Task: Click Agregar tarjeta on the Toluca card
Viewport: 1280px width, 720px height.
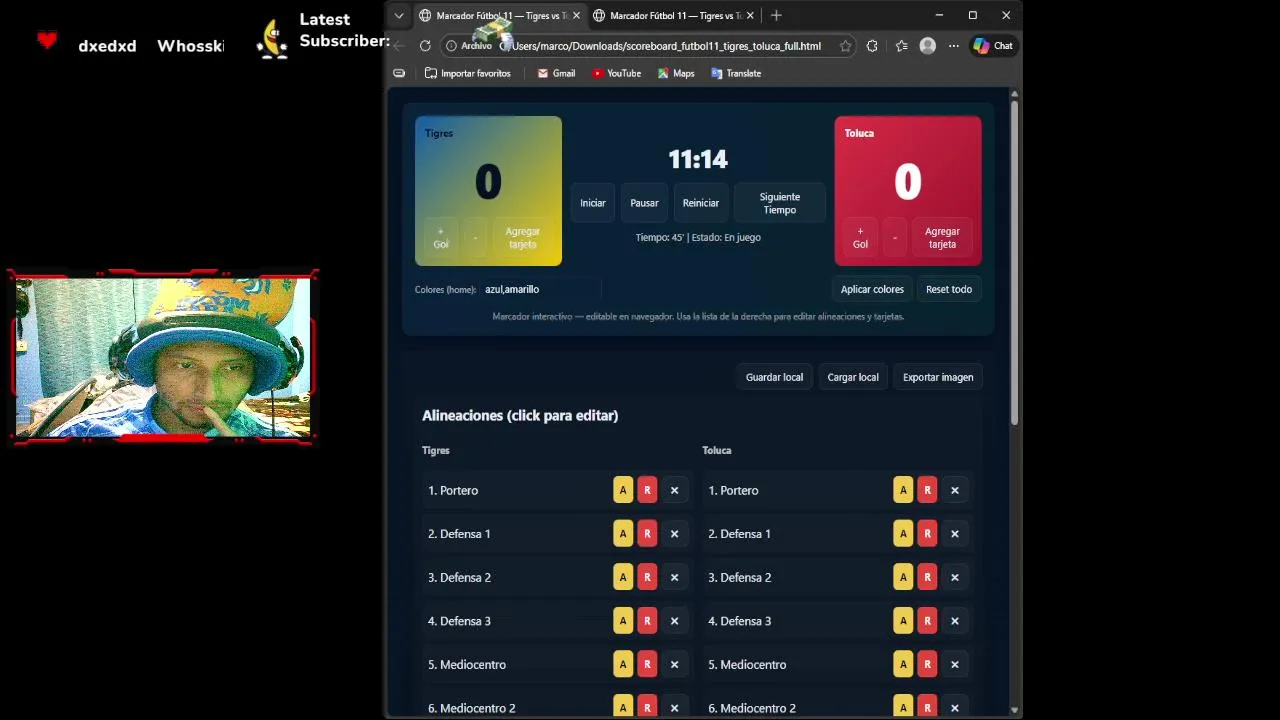Action: 942,237
